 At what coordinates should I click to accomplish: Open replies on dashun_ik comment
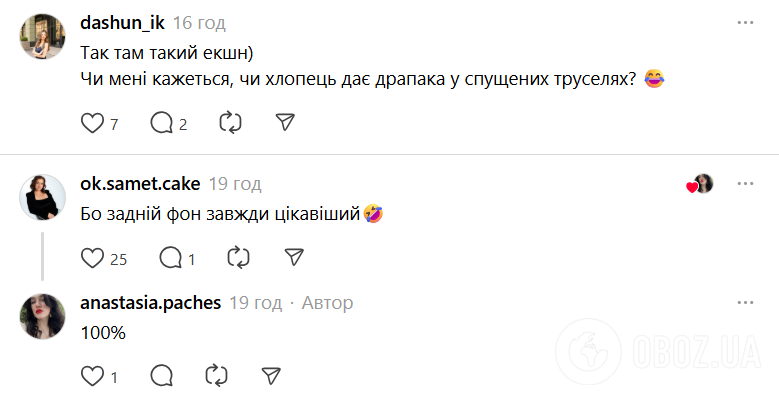click(x=161, y=123)
